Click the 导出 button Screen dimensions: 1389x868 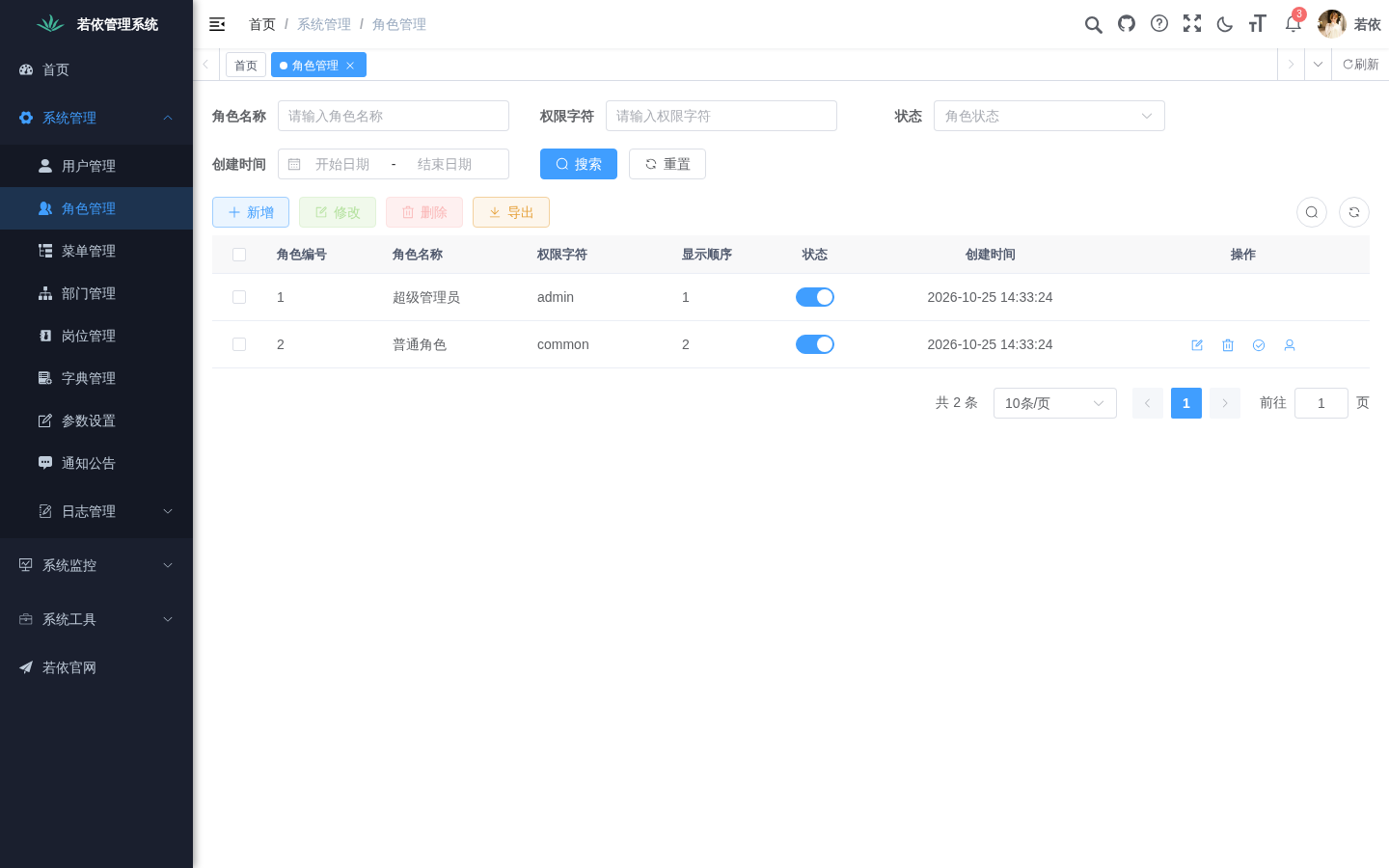(x=511, y=212)
